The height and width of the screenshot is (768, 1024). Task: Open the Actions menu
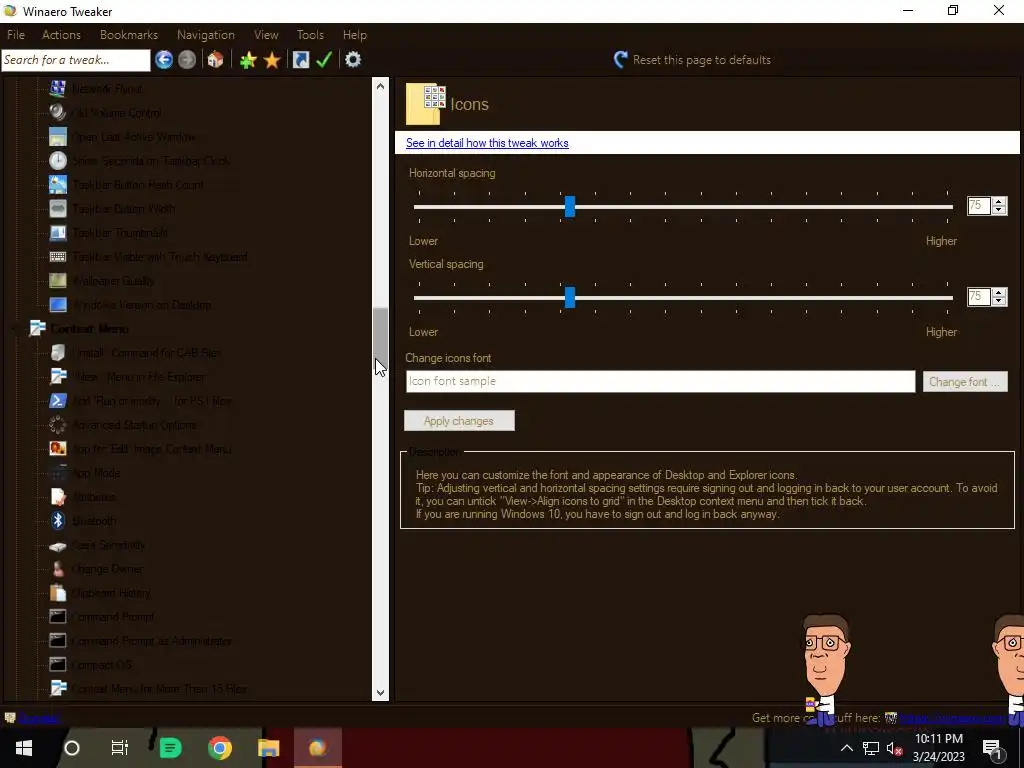[61, 35]
